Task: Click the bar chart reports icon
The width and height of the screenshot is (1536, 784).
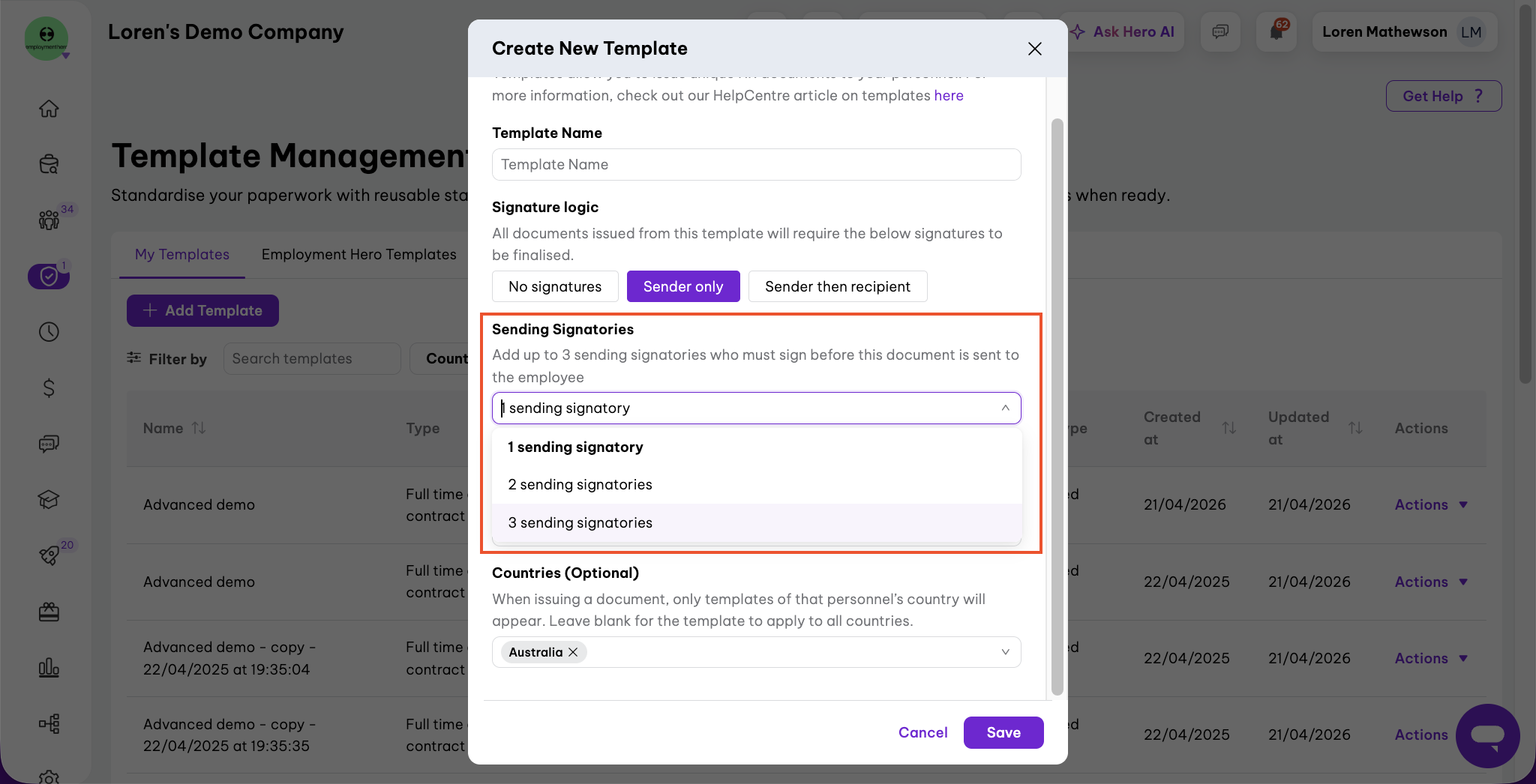Action: [49, 667]
